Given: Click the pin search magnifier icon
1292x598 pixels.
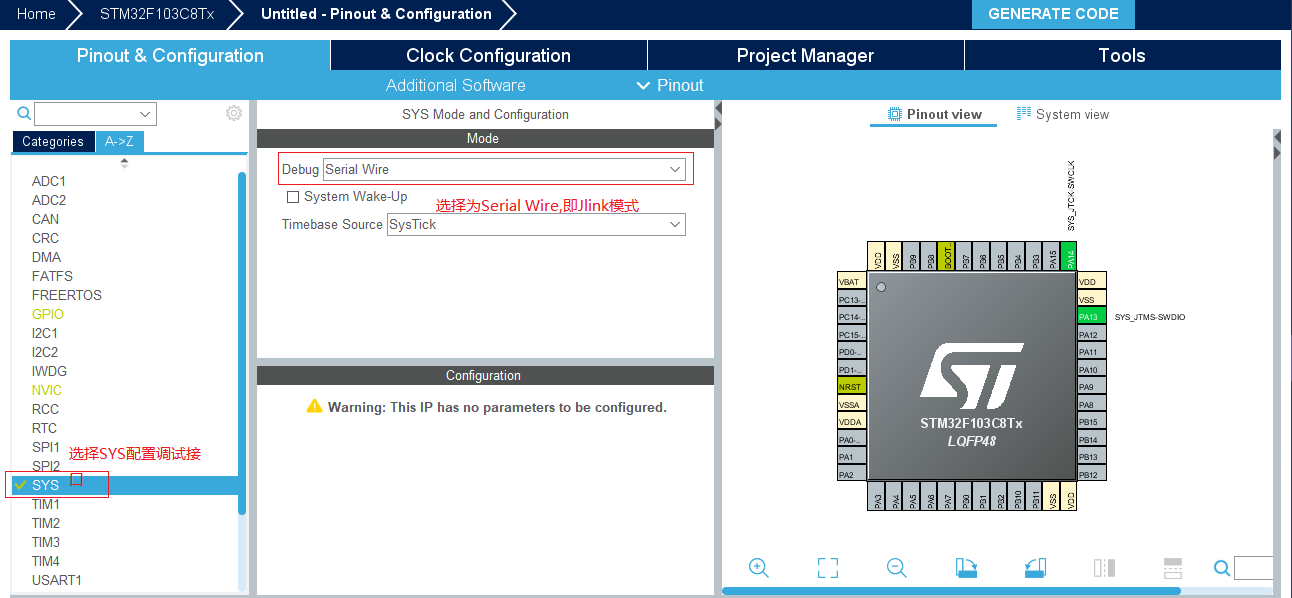Looking at the screenshot, I should tap(1222, 568).
